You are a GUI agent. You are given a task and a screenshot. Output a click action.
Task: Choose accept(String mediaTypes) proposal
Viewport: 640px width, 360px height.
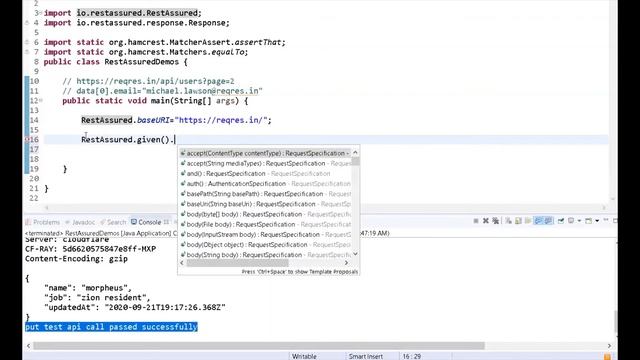point(265,163)
